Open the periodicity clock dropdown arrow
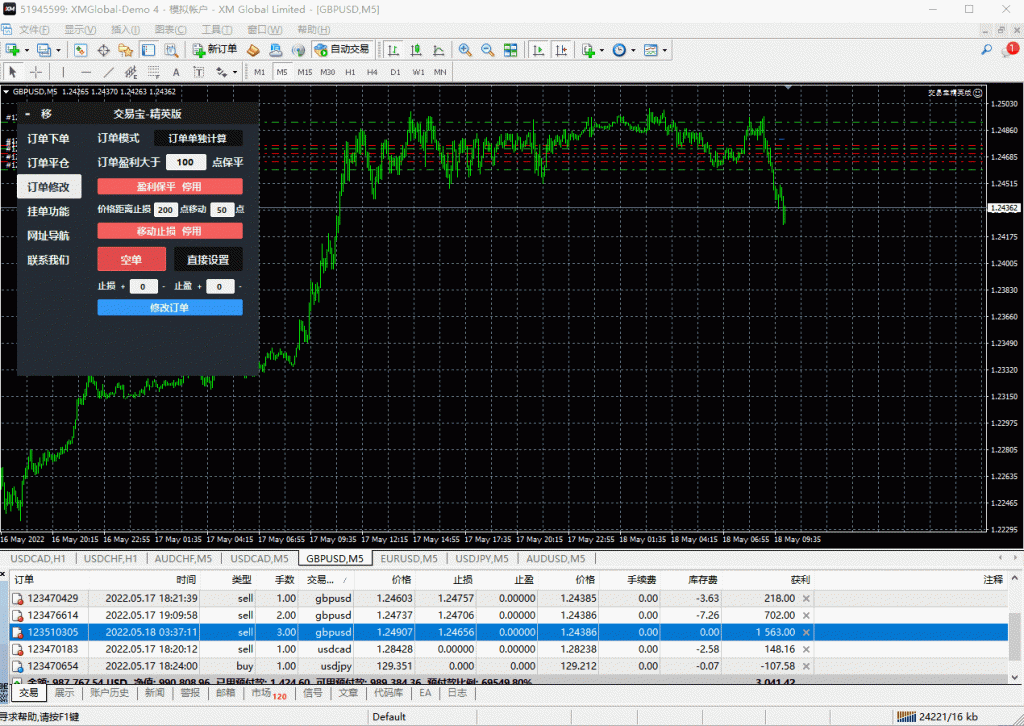The height and width of the screenshot is (726, 1024). click(633, 50)
